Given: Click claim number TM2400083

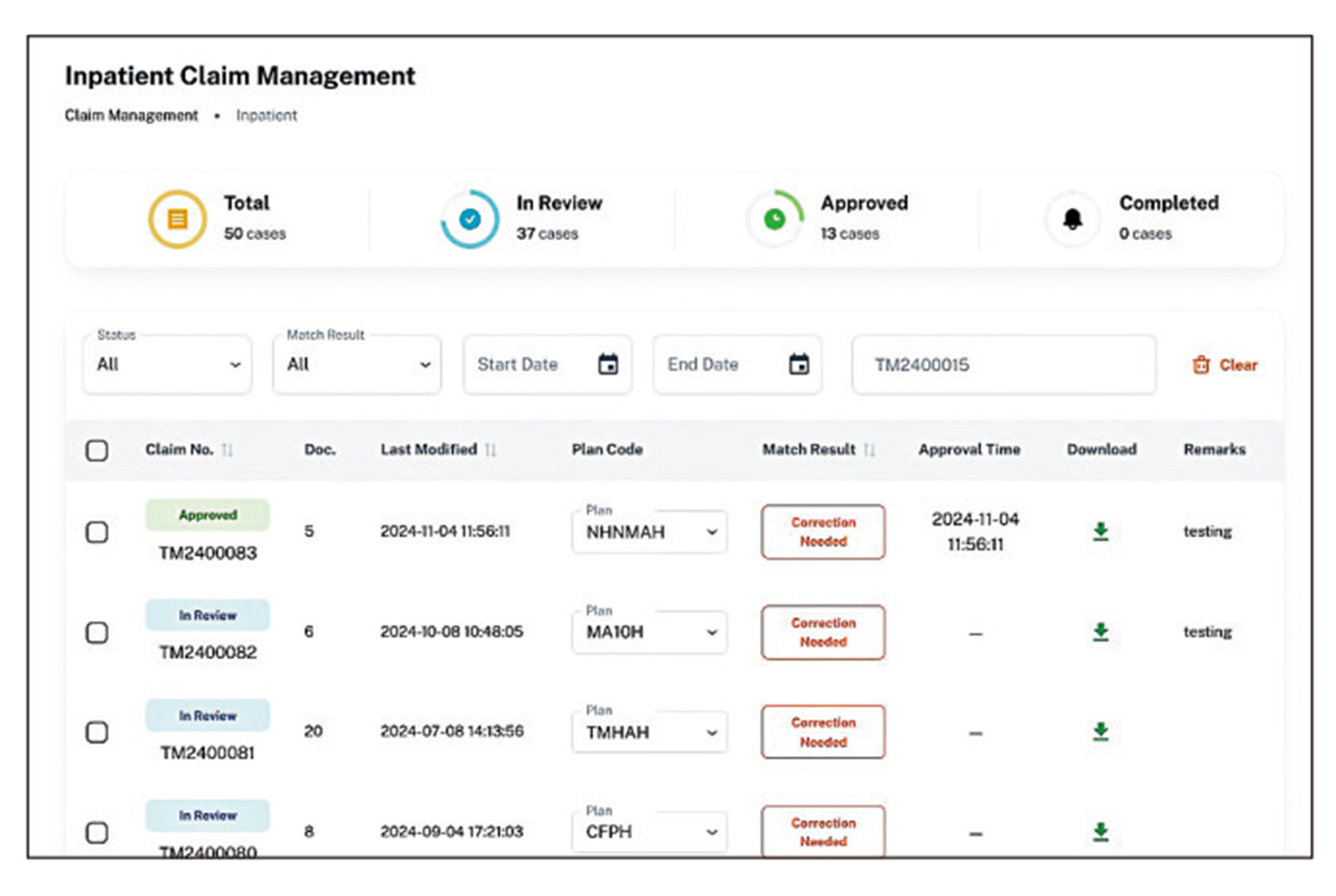Looking at the screenshot, I should (208, 553).
